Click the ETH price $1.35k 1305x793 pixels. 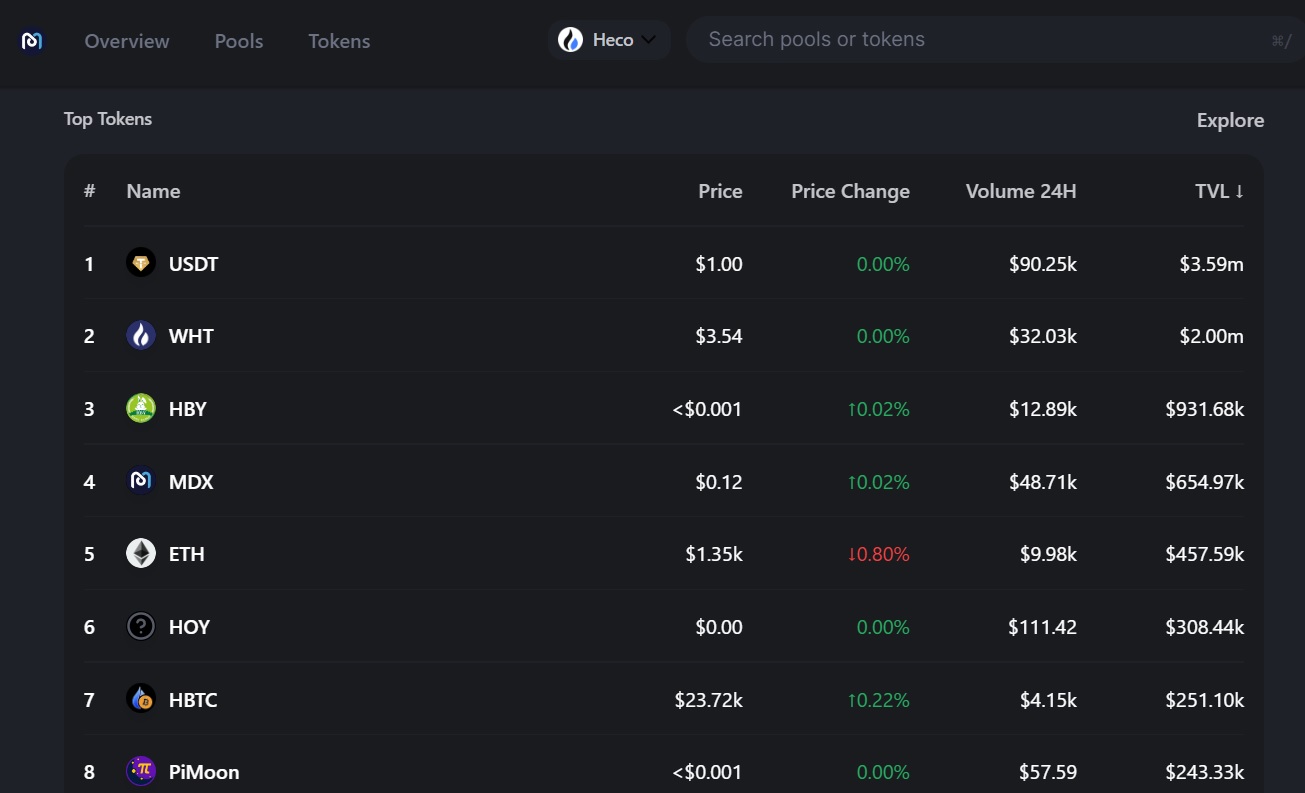(x=714, y=554)
